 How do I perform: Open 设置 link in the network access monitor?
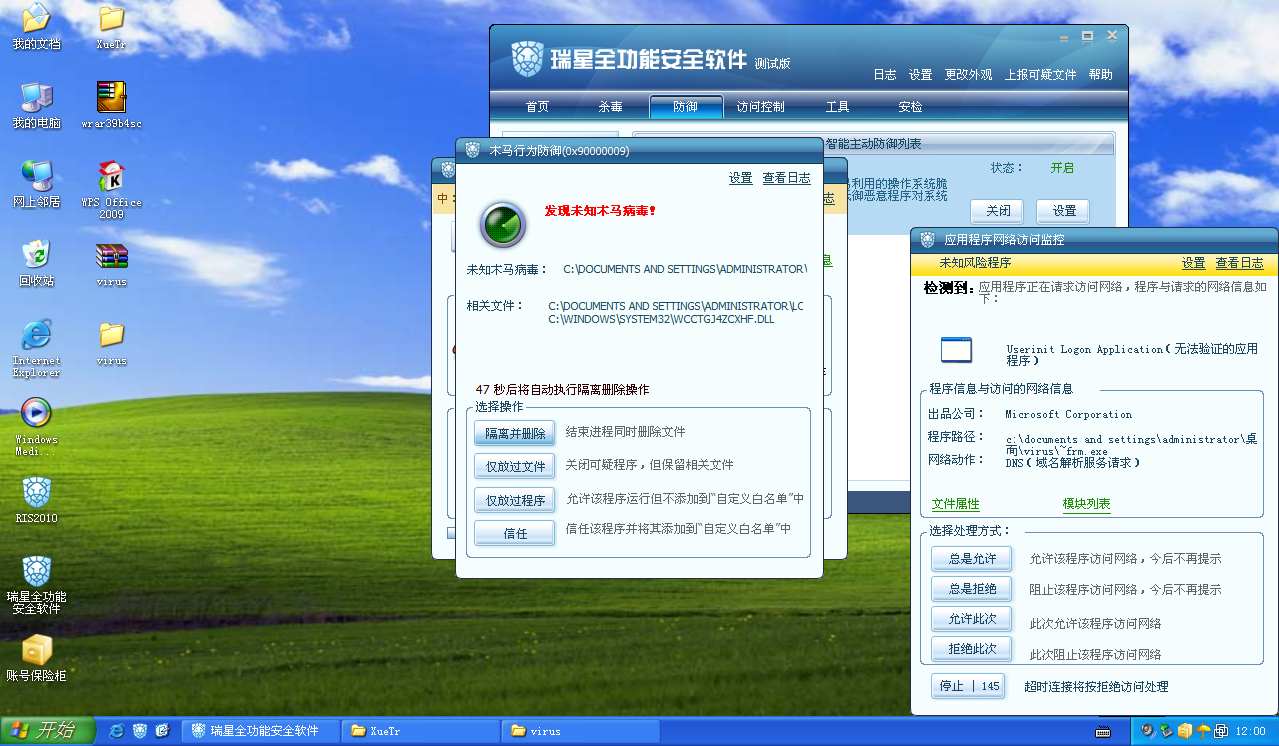(1193, 263)
